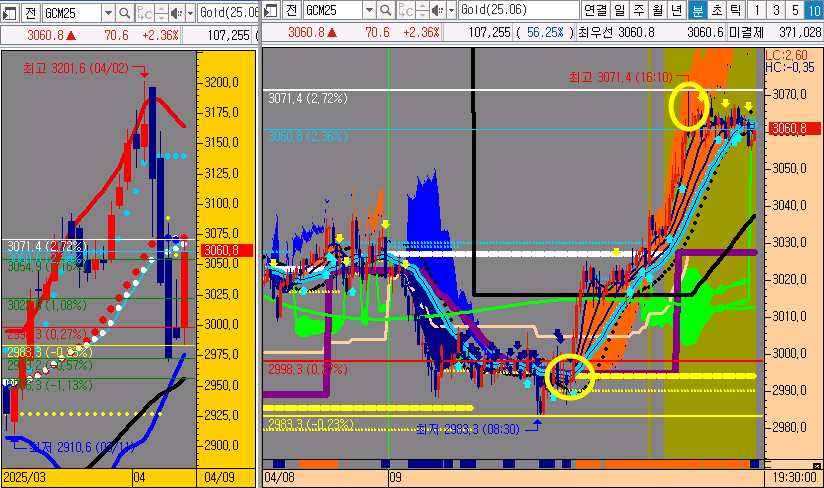
Task: Toggle the panel layout icon in left chart window
Action: 9,12
